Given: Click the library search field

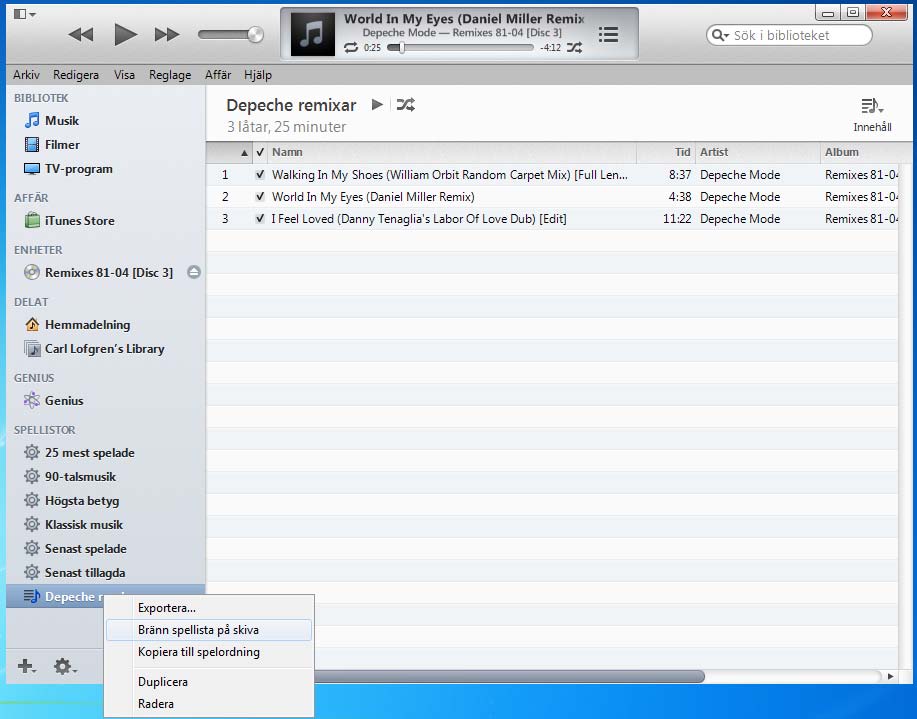Looking at the screenshot, I should [x=789, y=35].
